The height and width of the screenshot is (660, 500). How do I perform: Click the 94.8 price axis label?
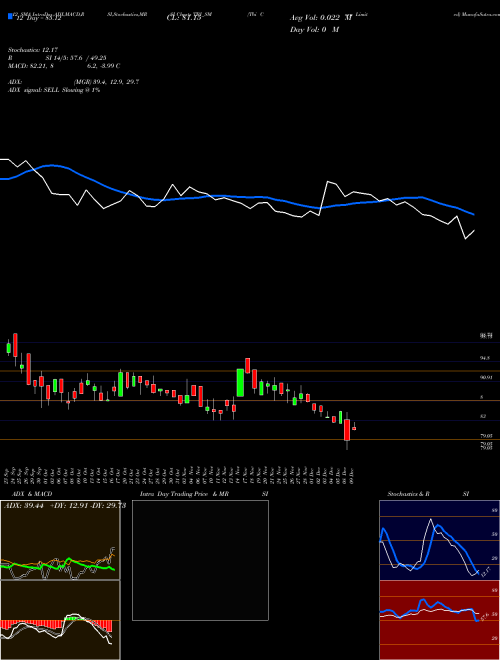485,358
